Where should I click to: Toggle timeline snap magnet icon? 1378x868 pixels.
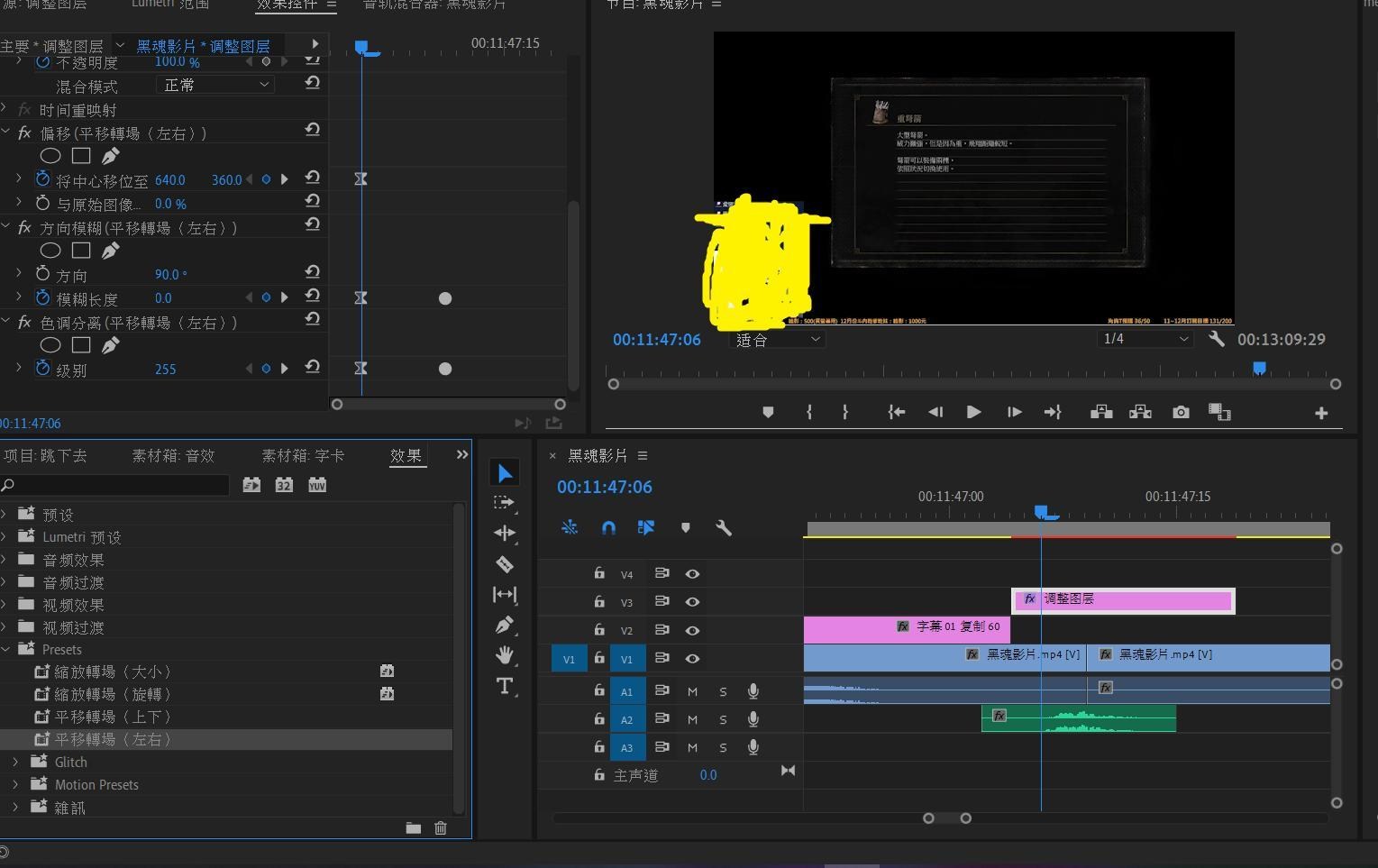pyautogui.click(x=608, y=528)
